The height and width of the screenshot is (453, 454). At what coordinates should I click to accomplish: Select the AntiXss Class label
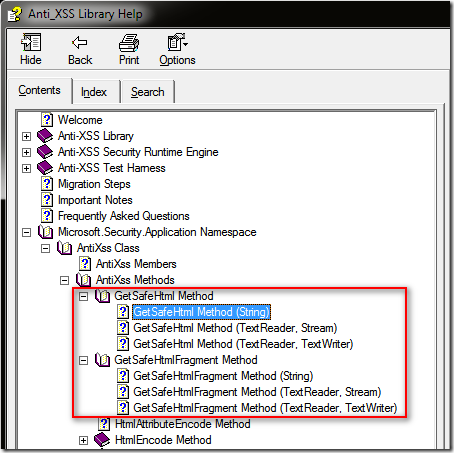[x=108, y=248]
